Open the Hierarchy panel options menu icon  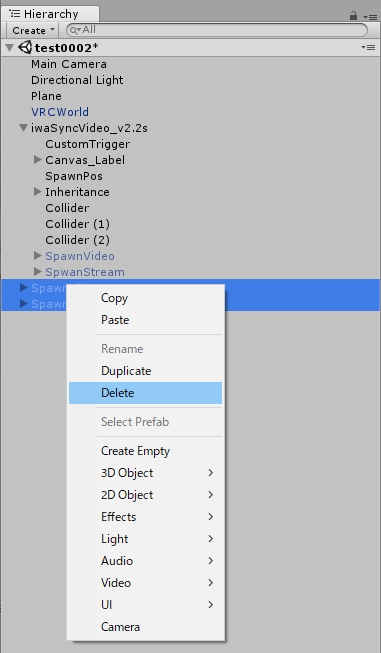[370, 17]
